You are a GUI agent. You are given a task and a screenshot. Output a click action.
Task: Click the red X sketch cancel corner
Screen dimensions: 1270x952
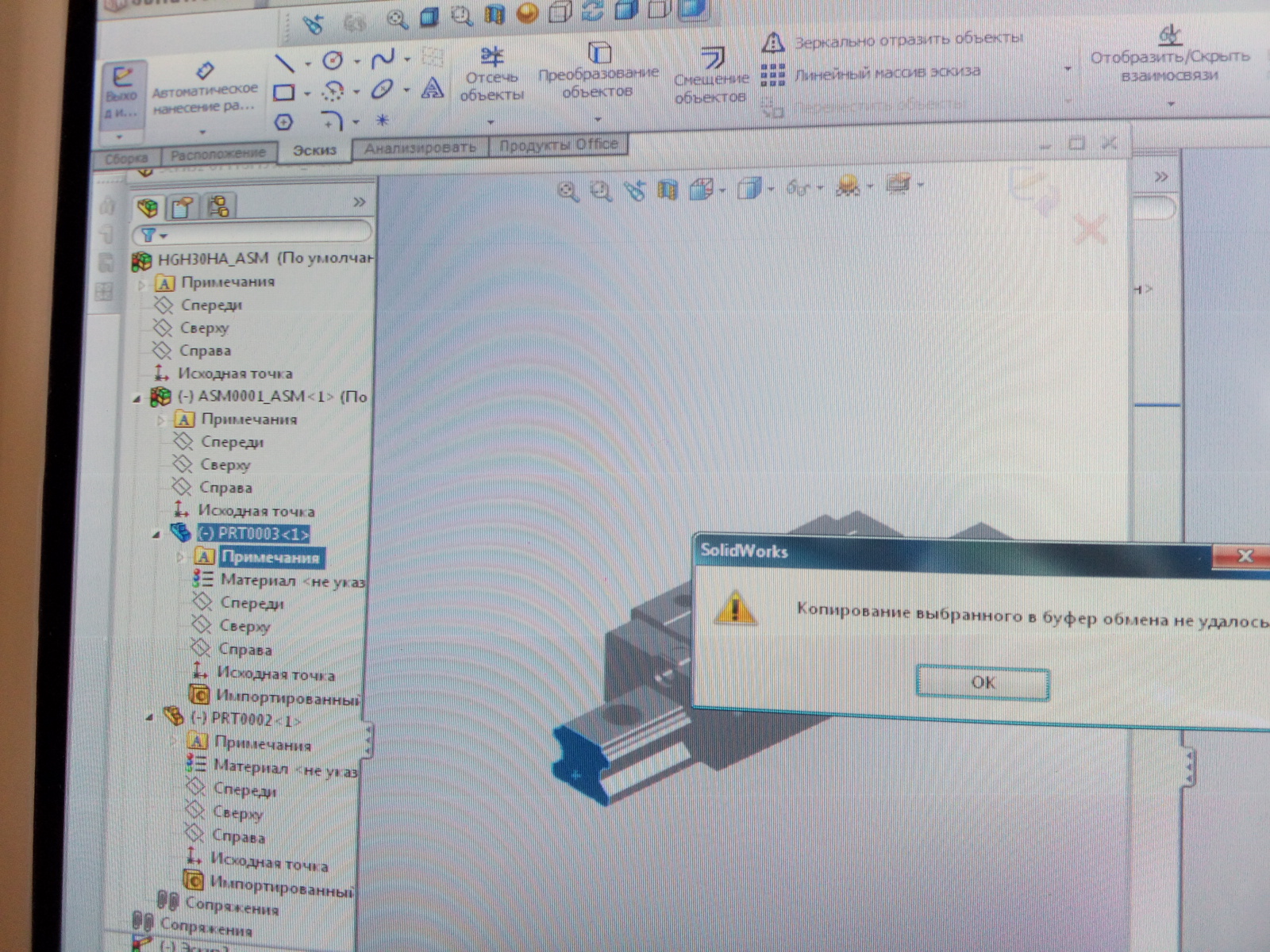pyautogui.click(x=1091, y=230)
